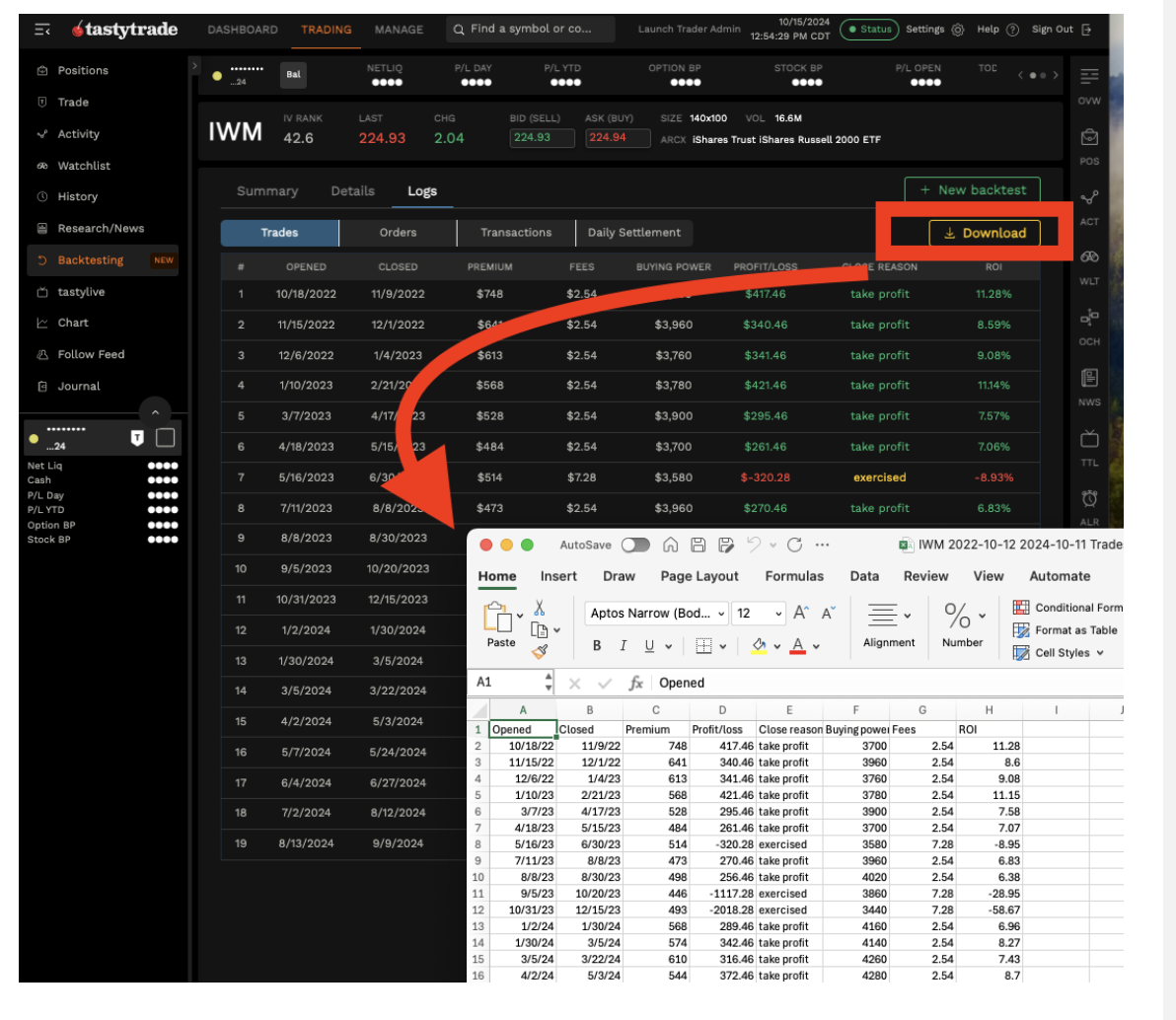The width and height of the screenshot is (1176, 1020).
Task: Apply the yellow fill color swatch
Action: pyautogui.click(x=759, y=646)
